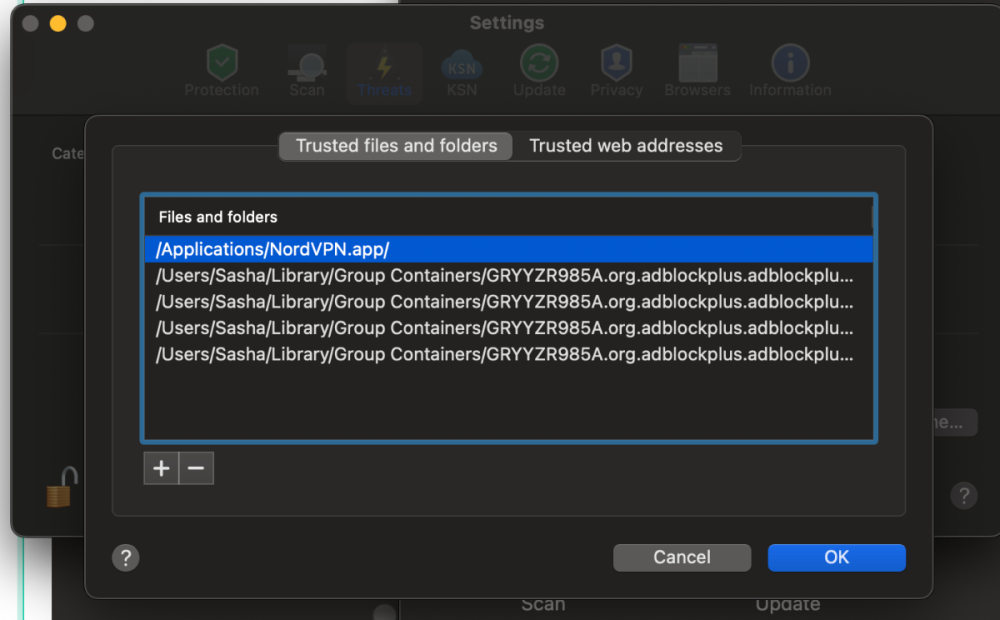Image resolution: width=1000 pixels, height=620 pixels.
Task: Click the Files and folders column header
Action: click(x=508, y=217)
